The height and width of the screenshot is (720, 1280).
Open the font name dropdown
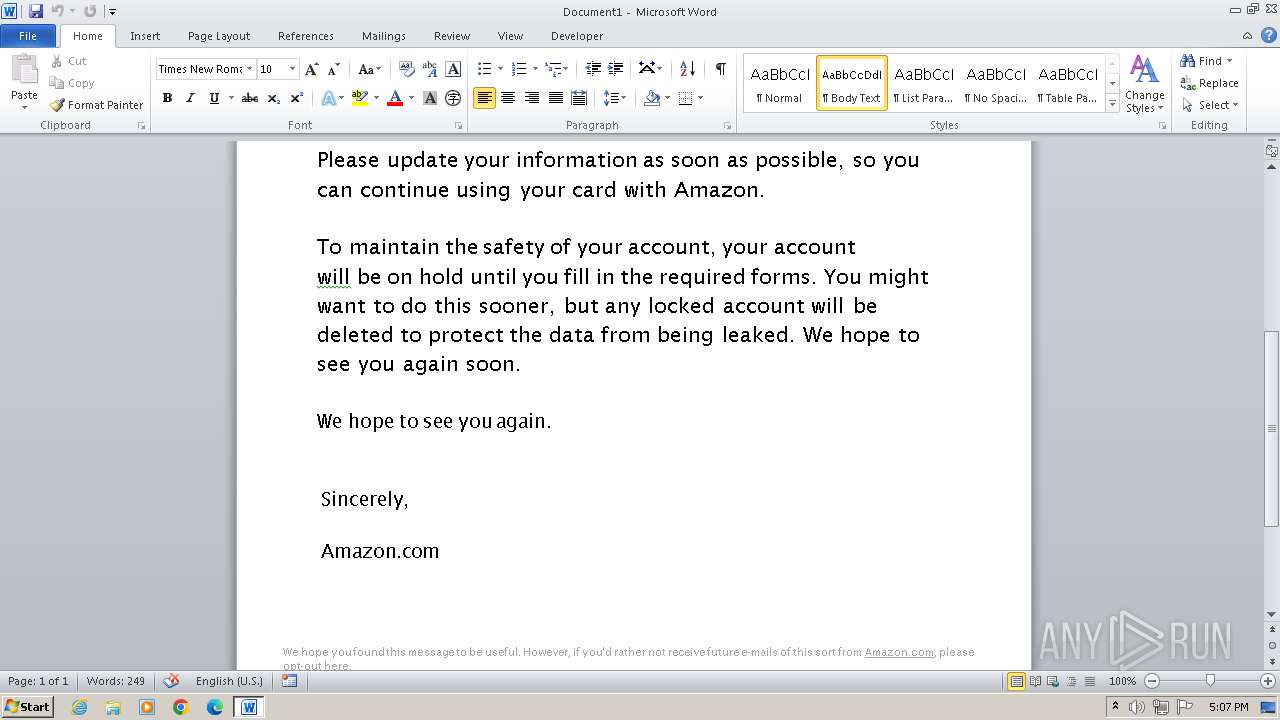[249, 69]
